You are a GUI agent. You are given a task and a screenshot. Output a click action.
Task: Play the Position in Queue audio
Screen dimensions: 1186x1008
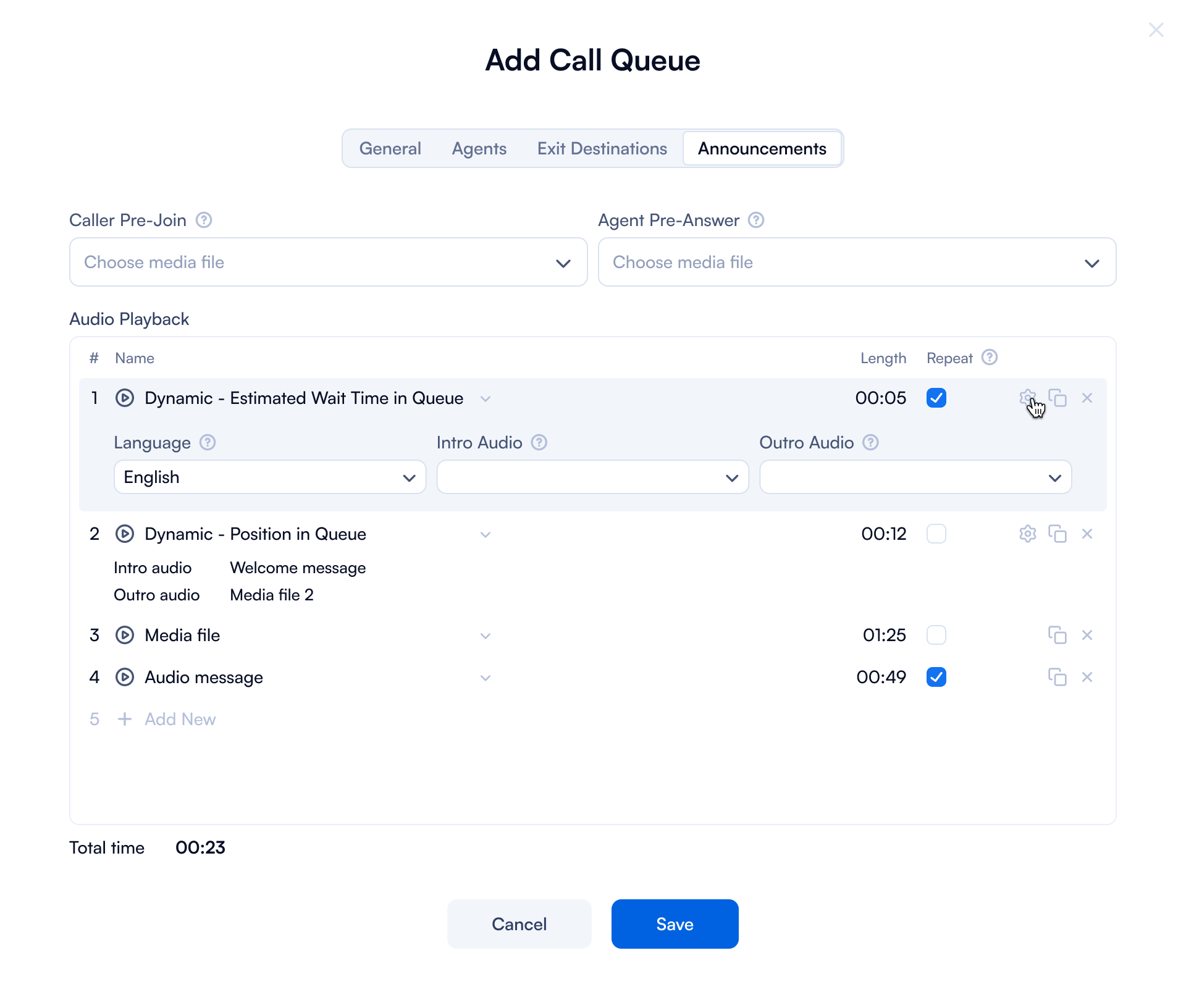pos(125,534)
